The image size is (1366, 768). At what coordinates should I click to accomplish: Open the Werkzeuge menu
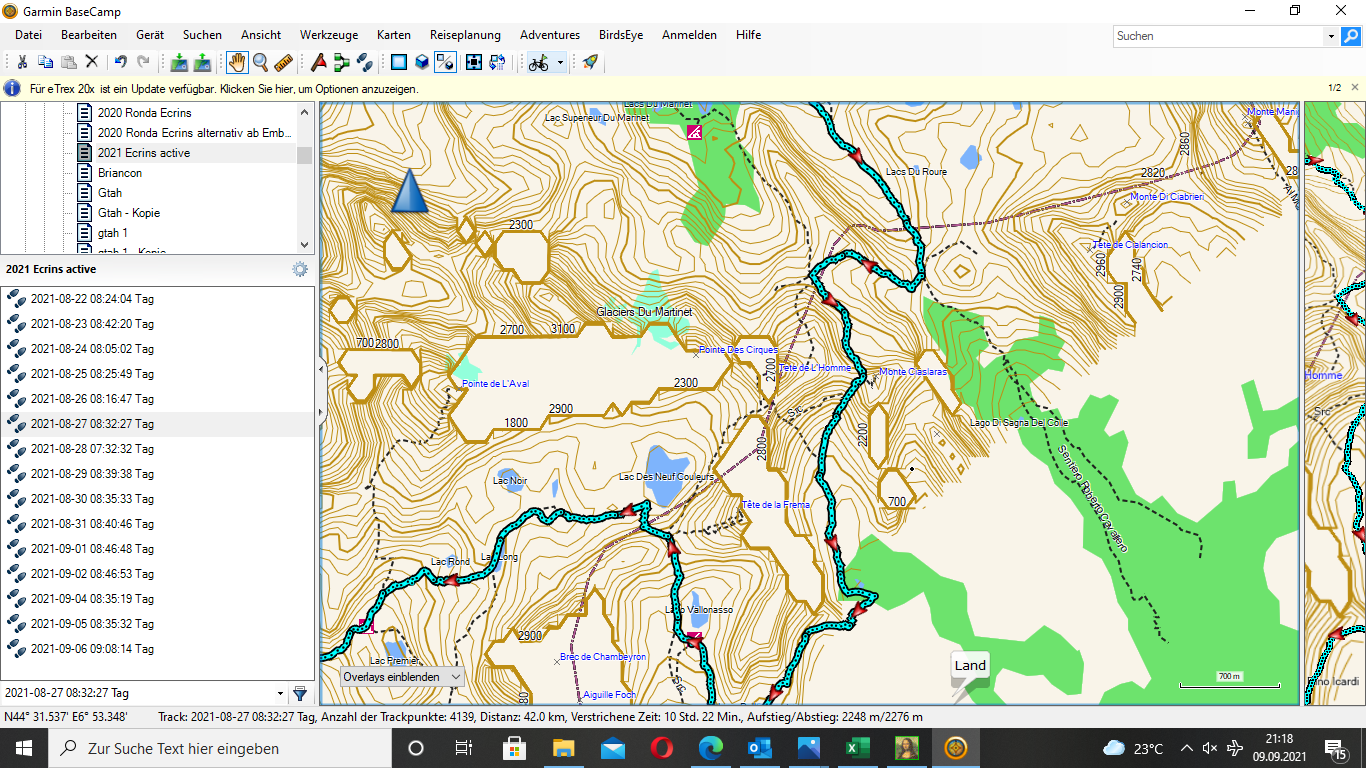click(329, 35)
